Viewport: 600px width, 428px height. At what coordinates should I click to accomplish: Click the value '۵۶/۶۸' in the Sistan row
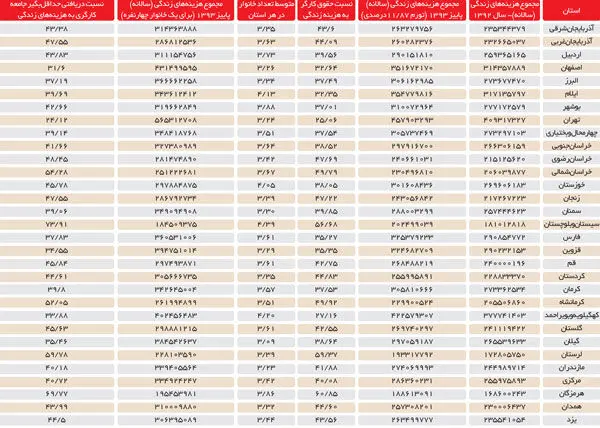(326, 224)
